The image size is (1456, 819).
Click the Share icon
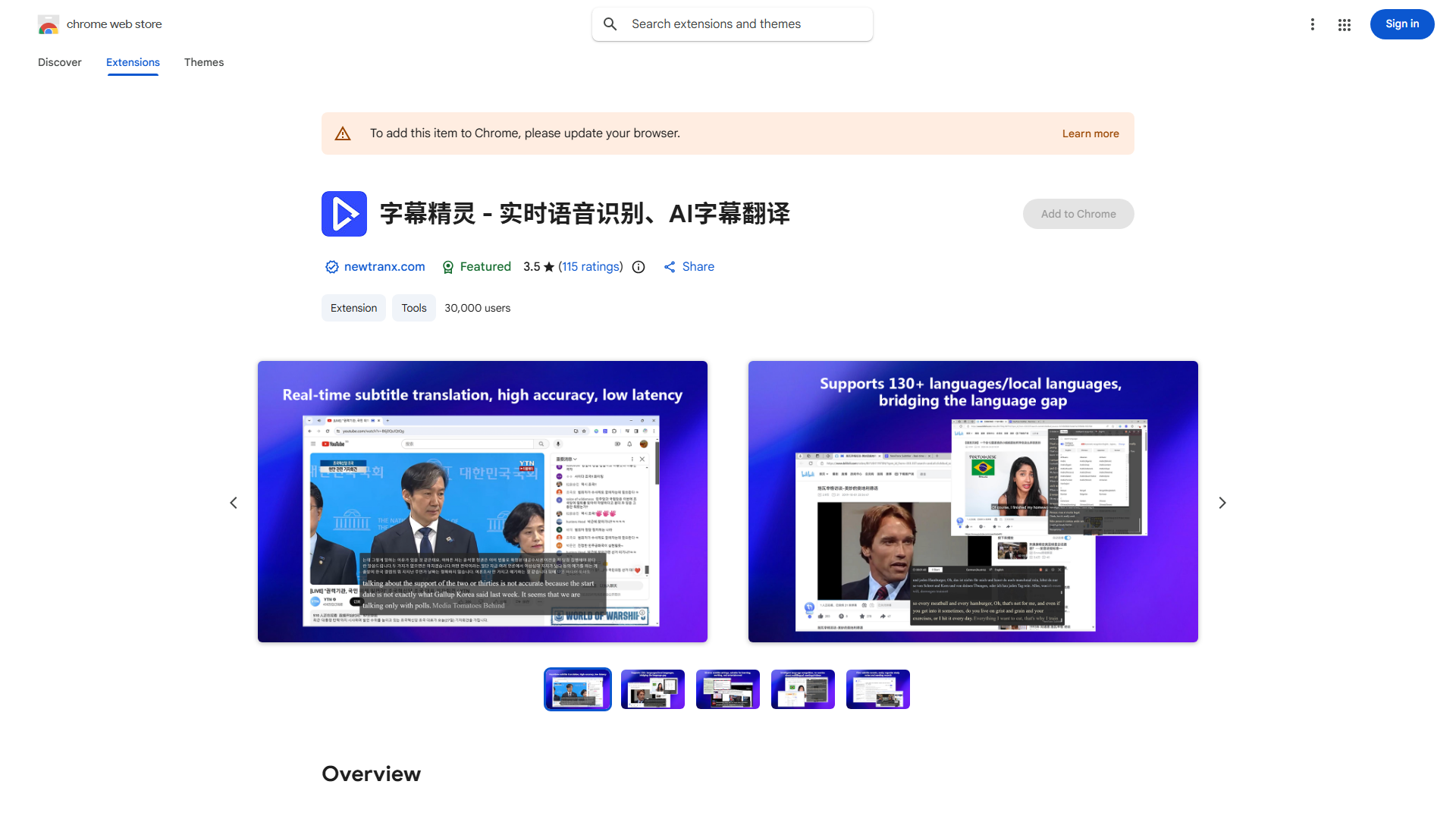(670, 267)
